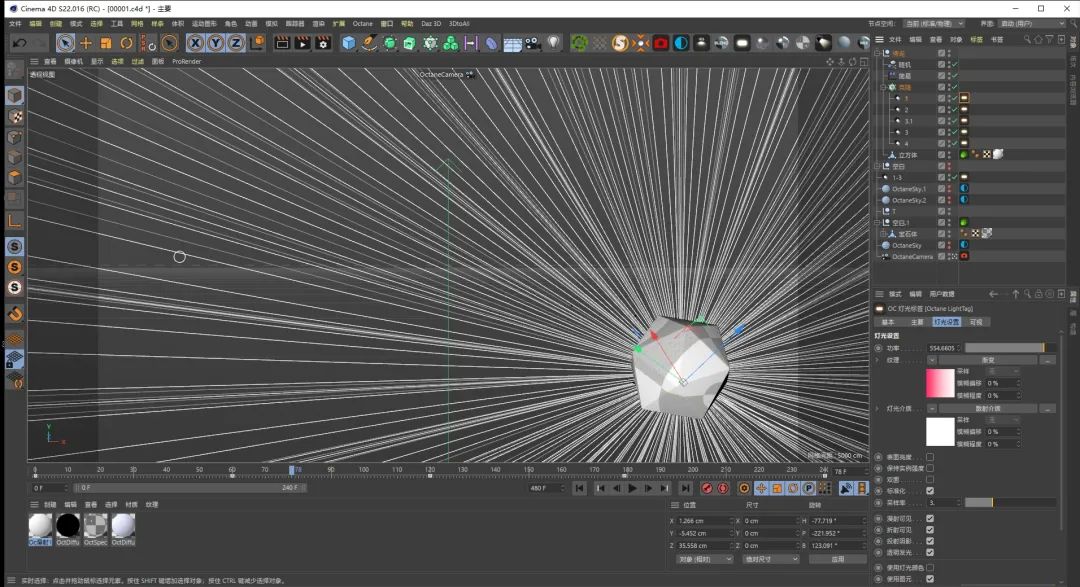Click the Undo arrow icon
The image size is (1080, 587).
(x=20, y=43)
